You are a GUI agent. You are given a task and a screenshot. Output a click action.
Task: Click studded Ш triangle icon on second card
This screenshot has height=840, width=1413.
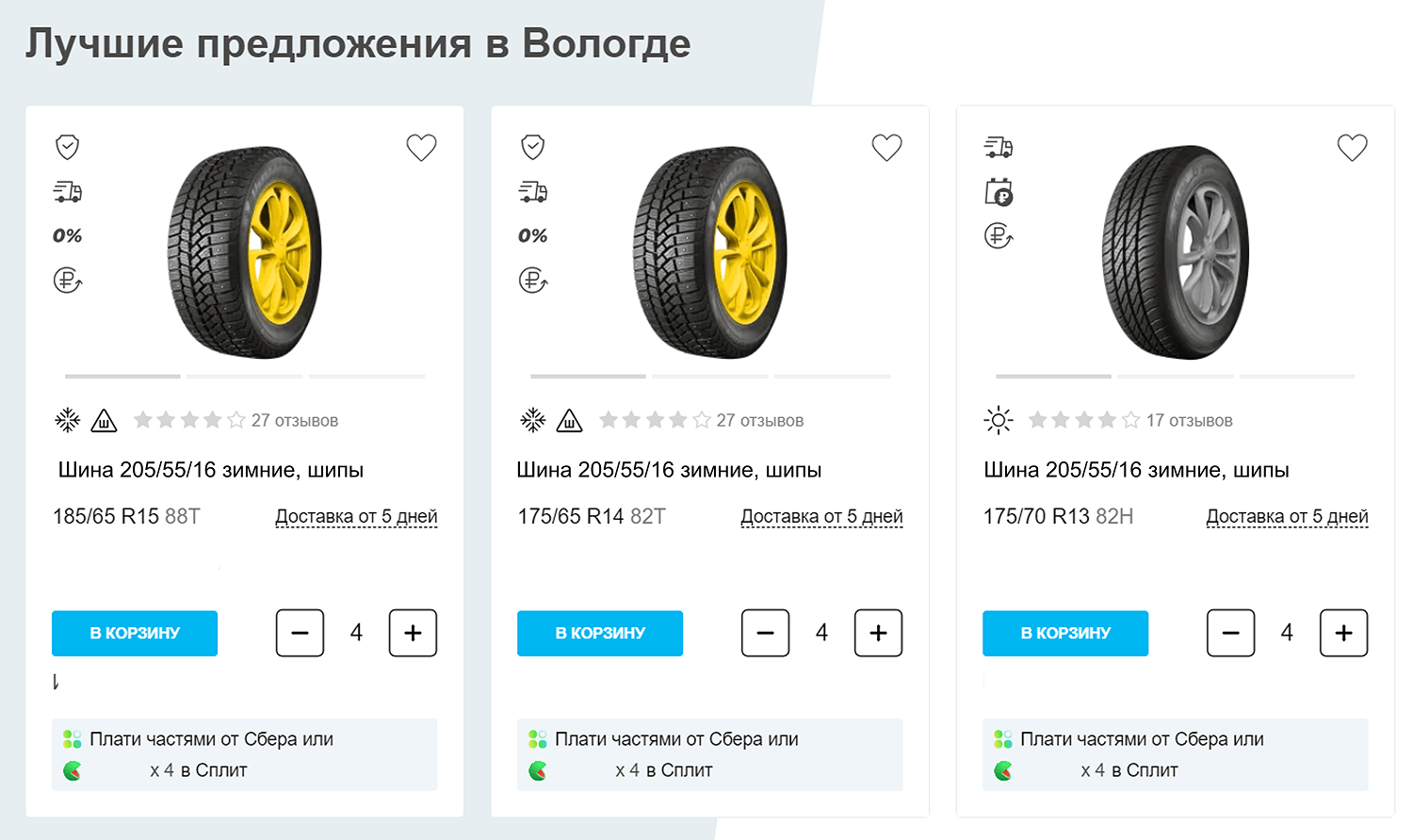point(569,421)
